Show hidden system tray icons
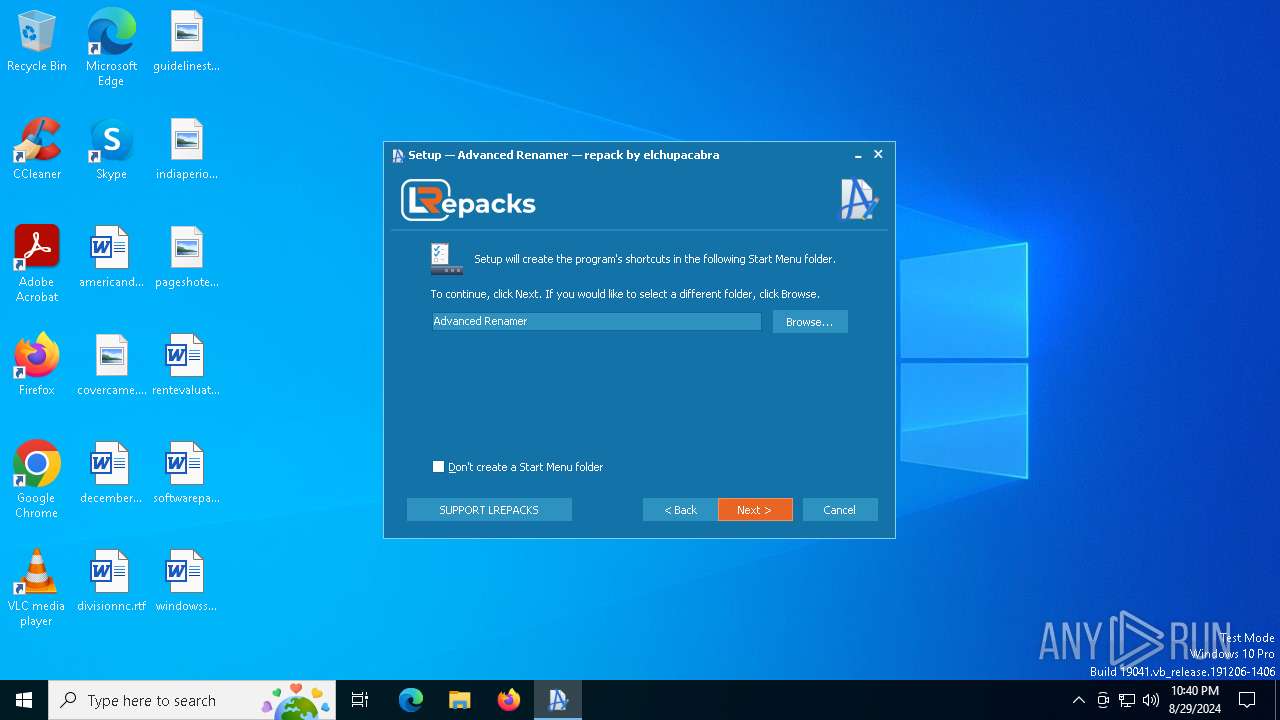1280x720 pixels. (x=1079, y=700)
